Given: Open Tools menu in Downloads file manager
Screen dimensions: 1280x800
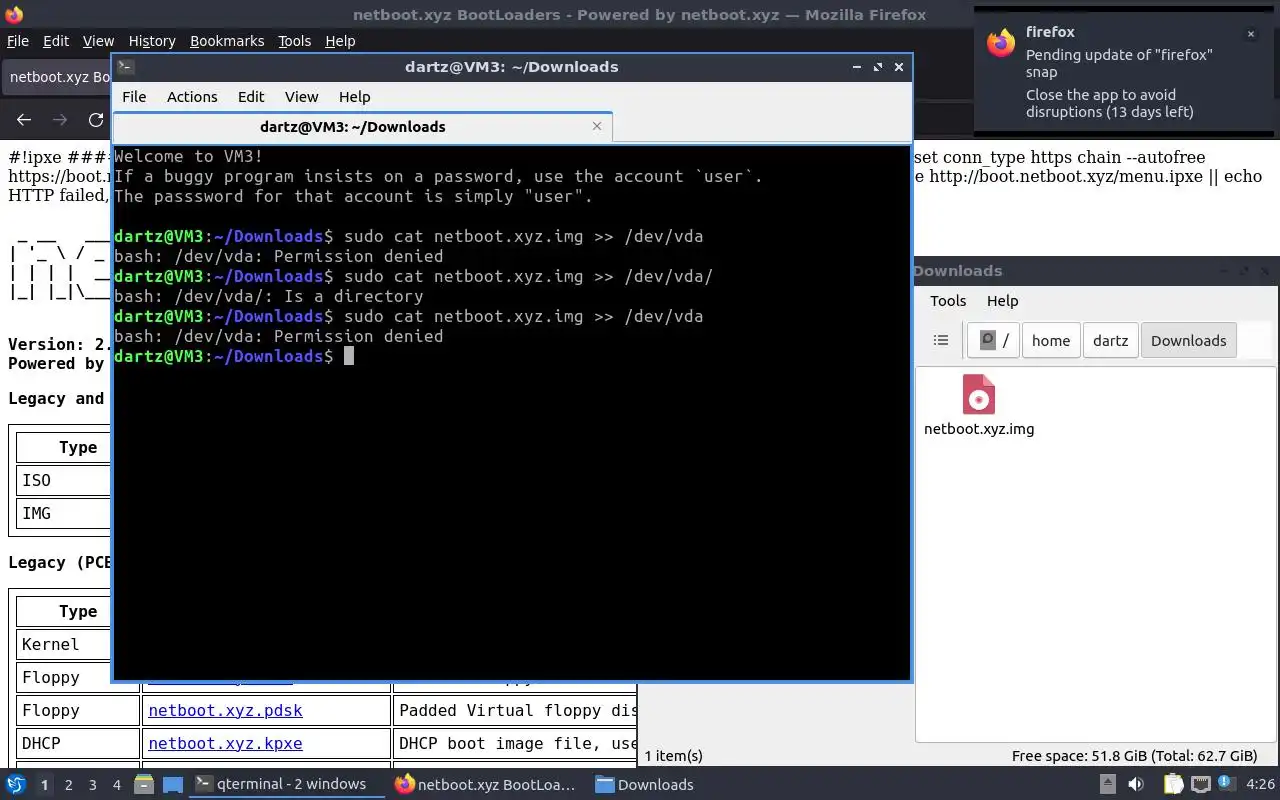Looking at the screenshot, I should 948,301.
